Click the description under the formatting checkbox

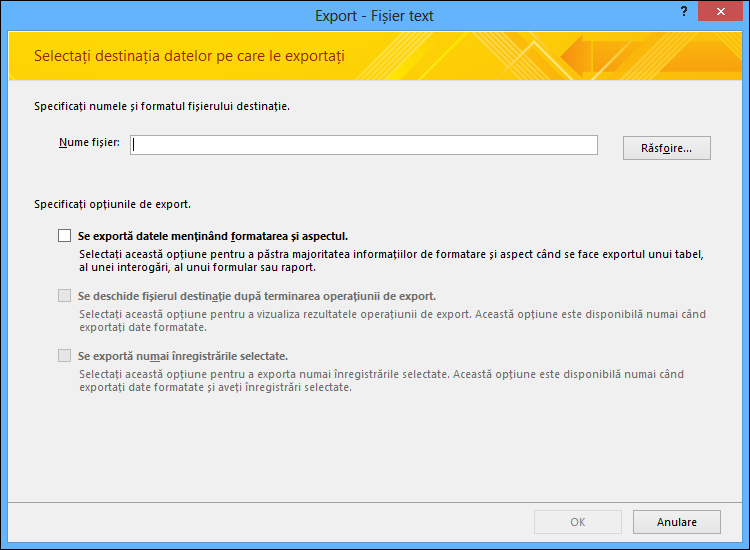[391, 261]
